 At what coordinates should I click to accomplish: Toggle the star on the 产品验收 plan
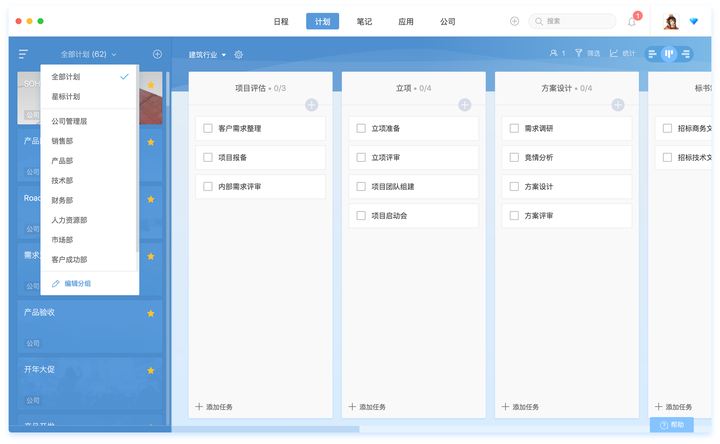click(151, 314)
